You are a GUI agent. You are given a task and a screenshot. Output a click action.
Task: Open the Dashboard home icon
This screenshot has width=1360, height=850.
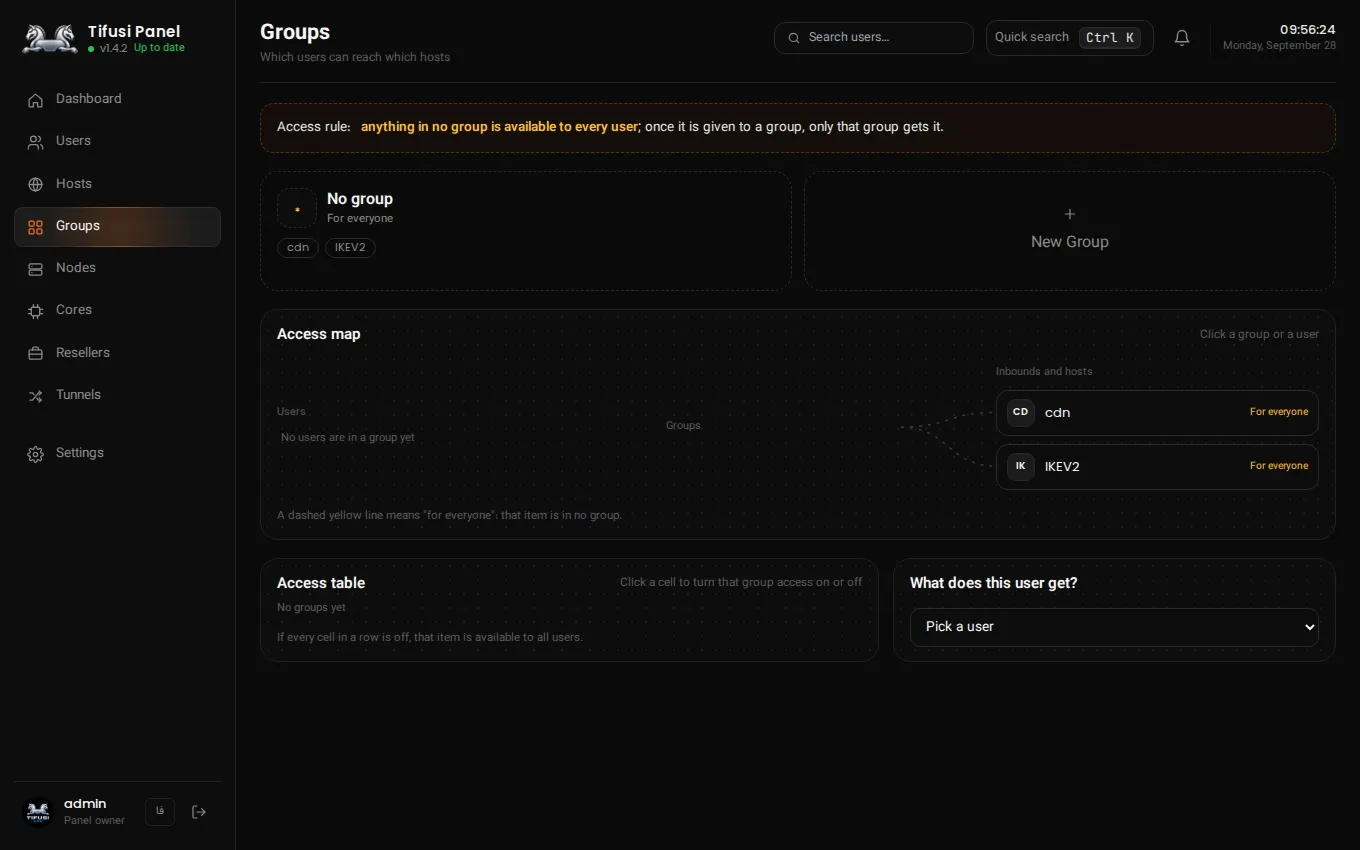(x=35, y=100)
